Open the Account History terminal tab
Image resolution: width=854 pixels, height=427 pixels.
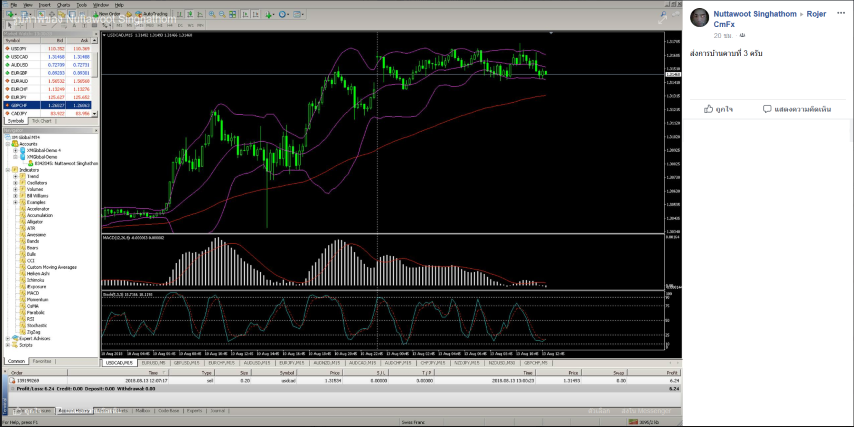(74, 411)
